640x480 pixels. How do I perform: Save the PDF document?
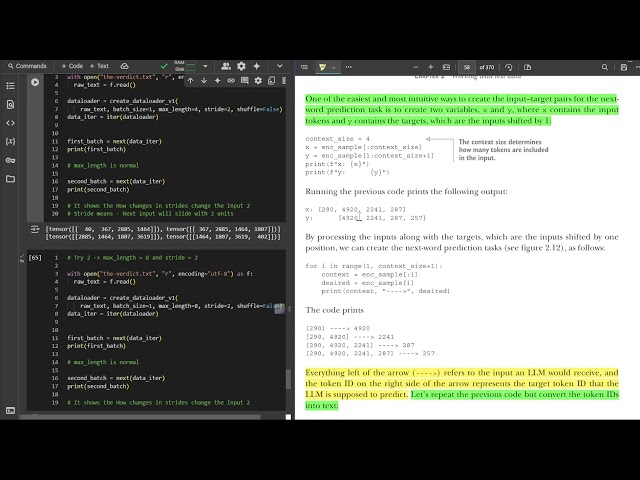(624, 67)
